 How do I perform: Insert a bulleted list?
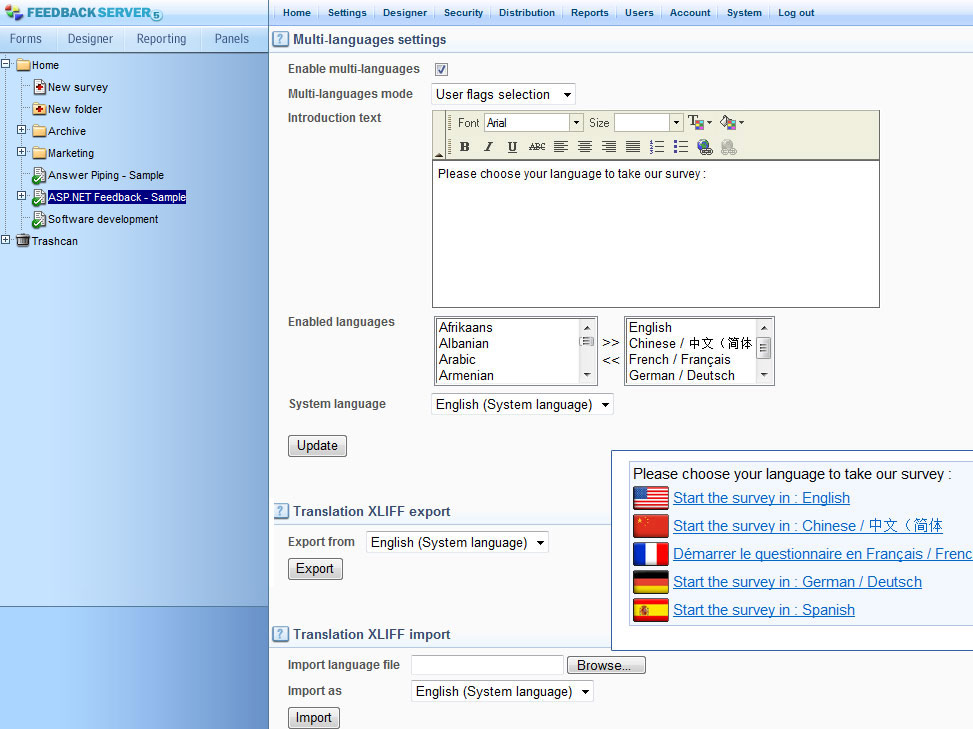[x=681, y=147]
